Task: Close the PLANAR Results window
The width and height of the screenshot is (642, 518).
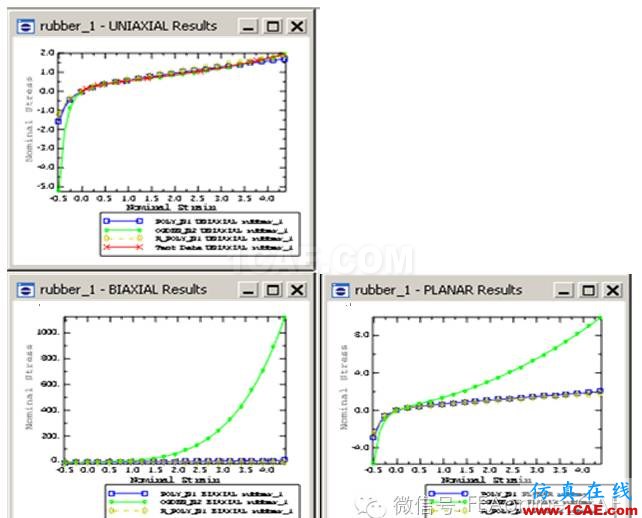Action: pyautogui.click(x=613, y=291)
